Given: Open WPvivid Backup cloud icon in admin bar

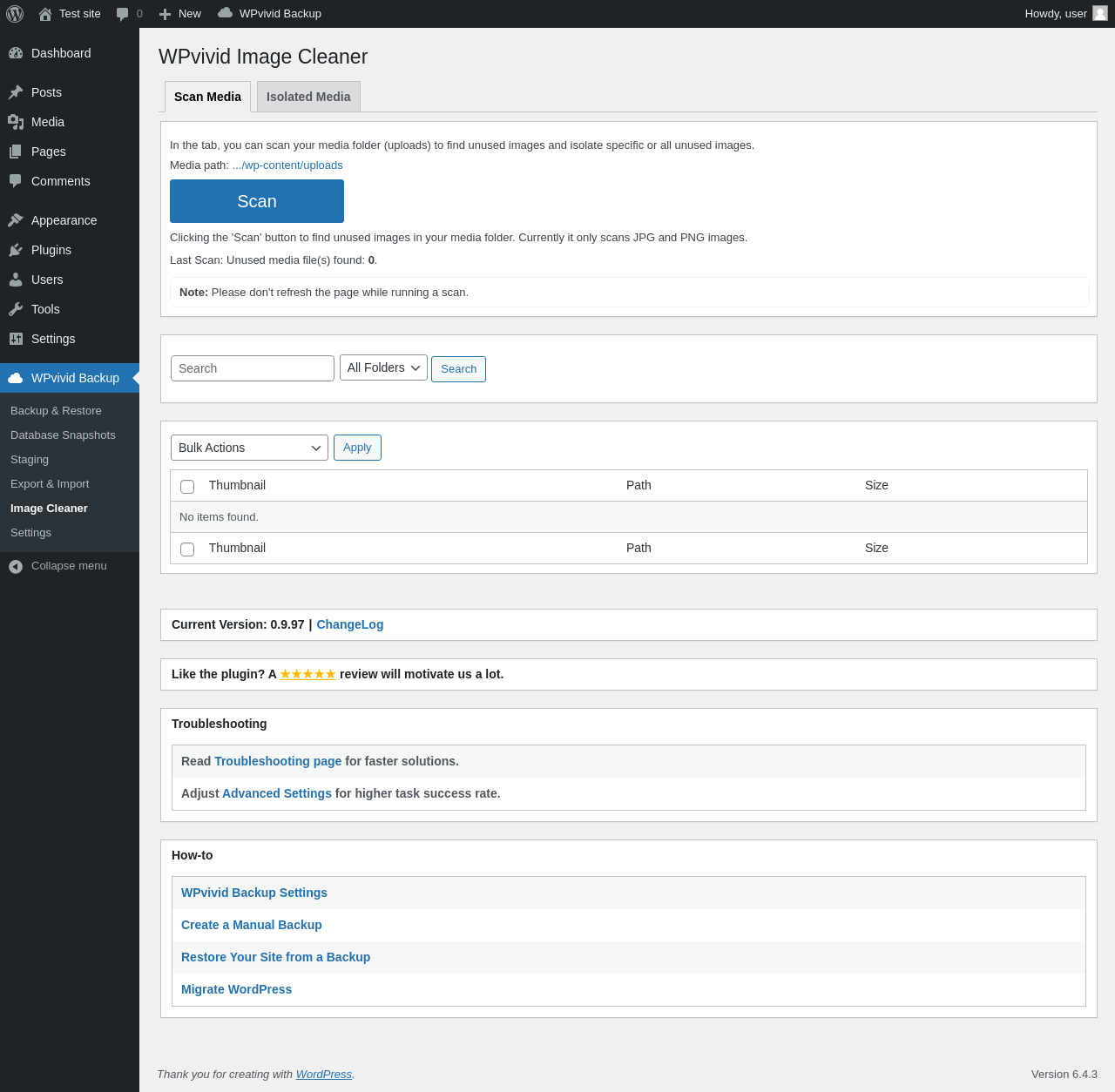Looking at the screenshot, I should pyautogui.click(x=225, y=13).
